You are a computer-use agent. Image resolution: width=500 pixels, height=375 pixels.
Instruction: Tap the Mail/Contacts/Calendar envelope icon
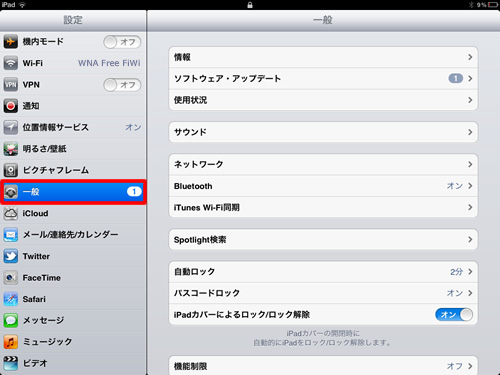click(x=11, y=235)
